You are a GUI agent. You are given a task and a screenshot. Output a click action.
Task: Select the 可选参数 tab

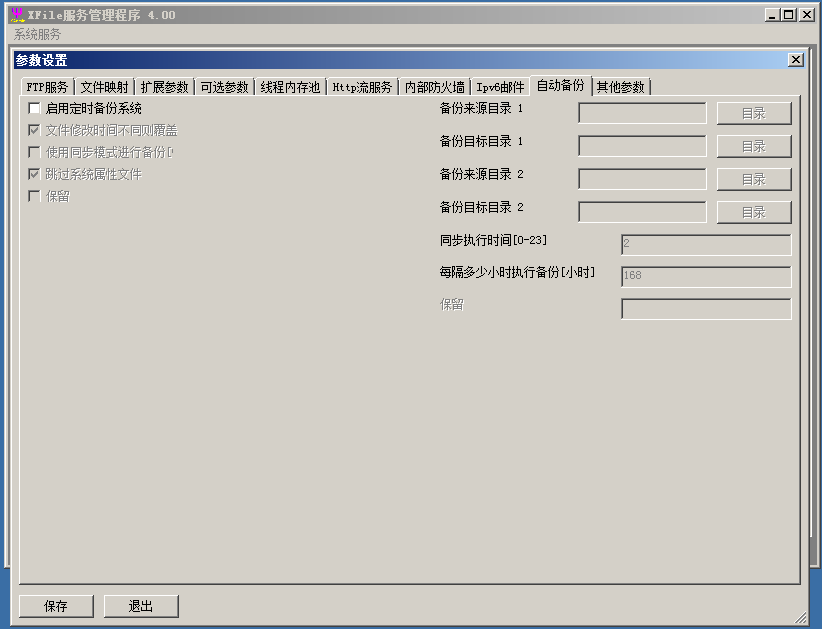pos(224,87)
